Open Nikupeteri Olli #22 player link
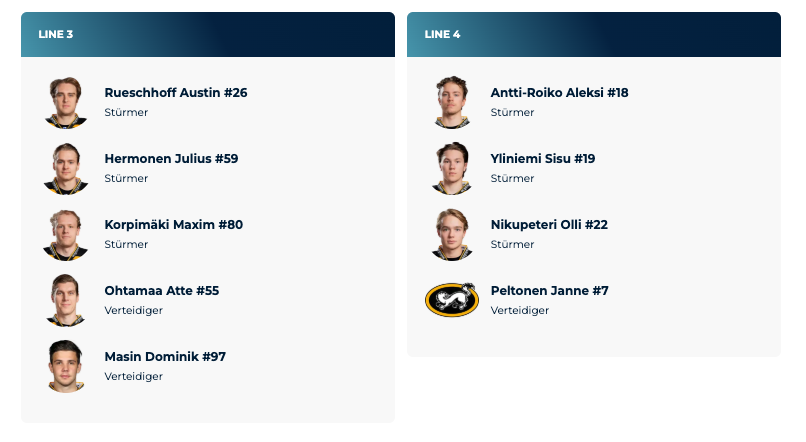Image resolution: width=806 pixels, height=442 pixels. tap(549, 225)
